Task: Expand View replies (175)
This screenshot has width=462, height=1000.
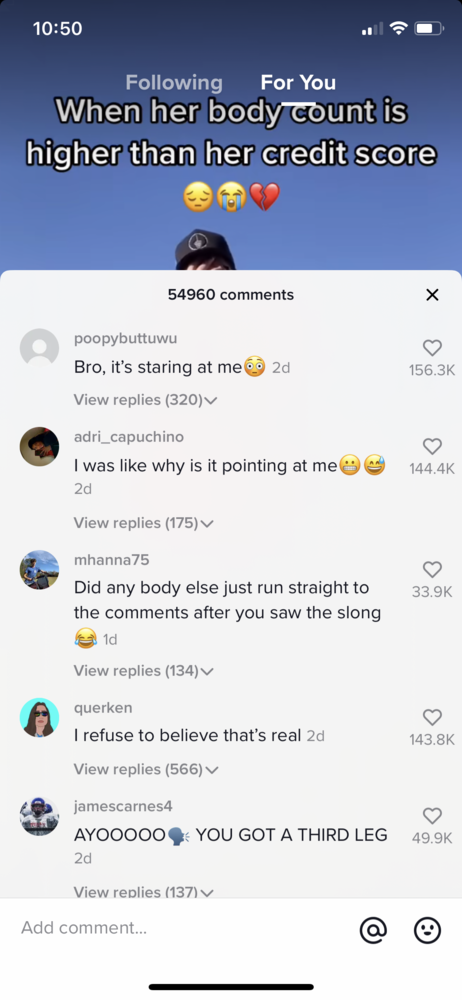Action: 144,523
